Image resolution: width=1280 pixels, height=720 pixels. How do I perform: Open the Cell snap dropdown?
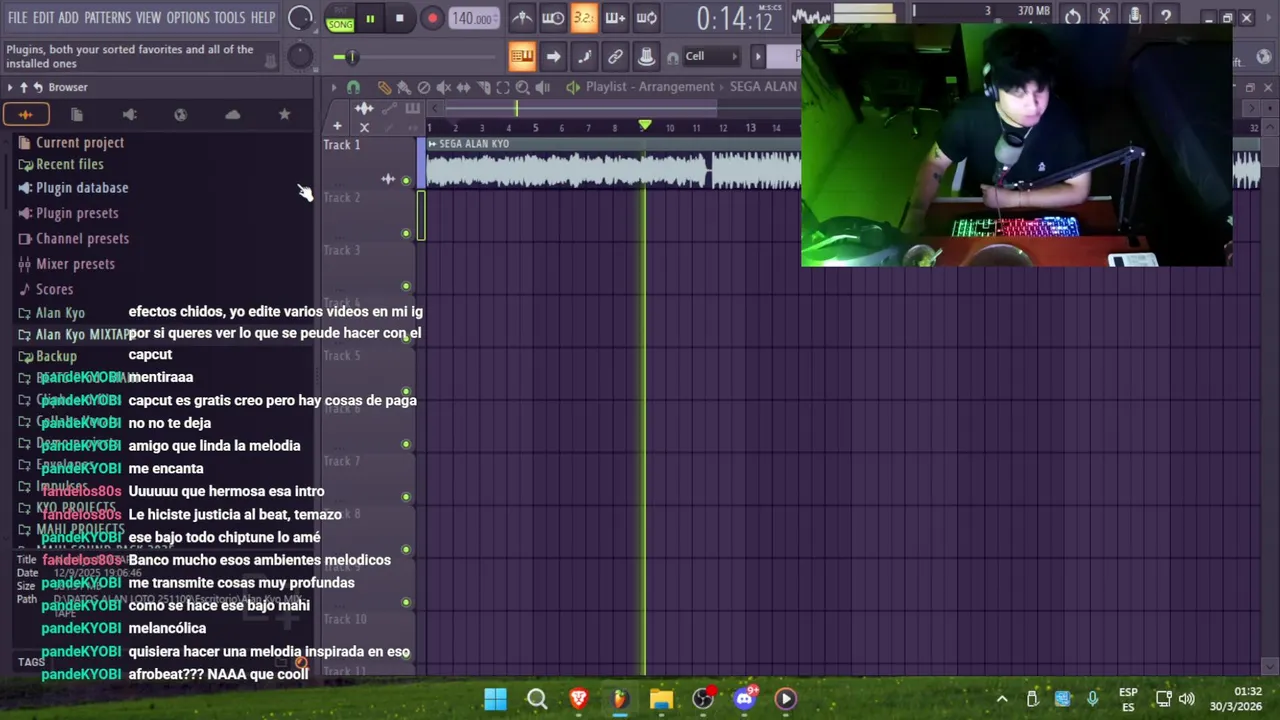pyautogui.click(x=712, y=56)
